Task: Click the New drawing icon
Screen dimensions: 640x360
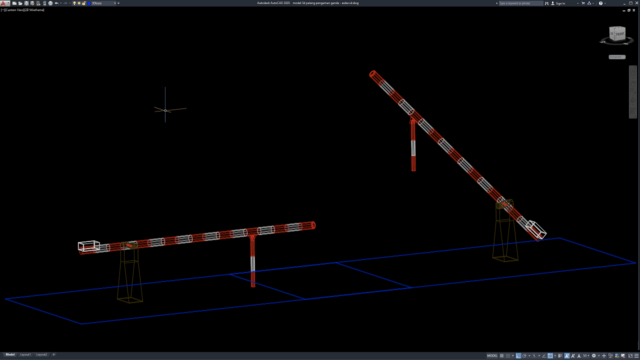Action: tap(14, 3)
